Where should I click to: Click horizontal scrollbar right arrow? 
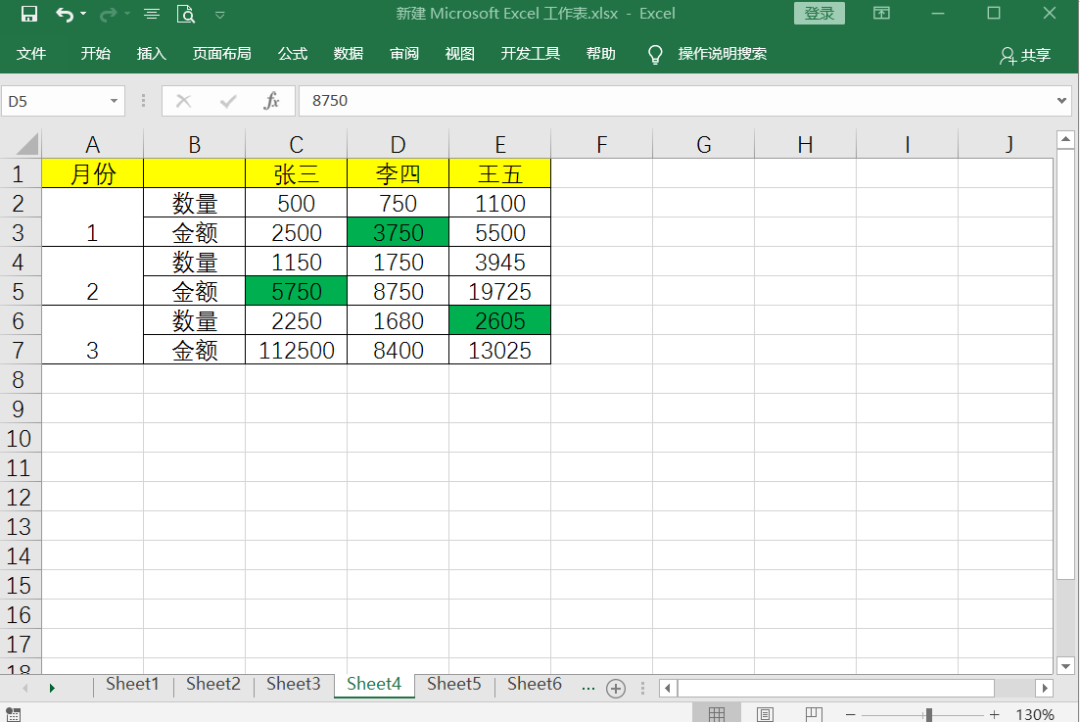1045,688
